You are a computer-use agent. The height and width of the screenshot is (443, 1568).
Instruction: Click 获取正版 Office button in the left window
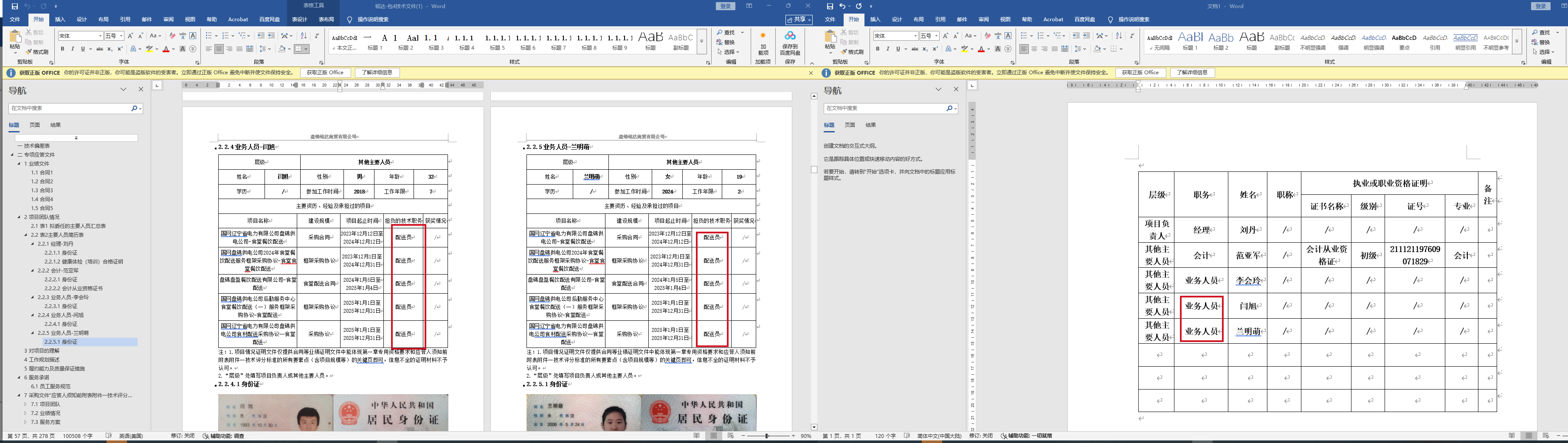[325, 73]
